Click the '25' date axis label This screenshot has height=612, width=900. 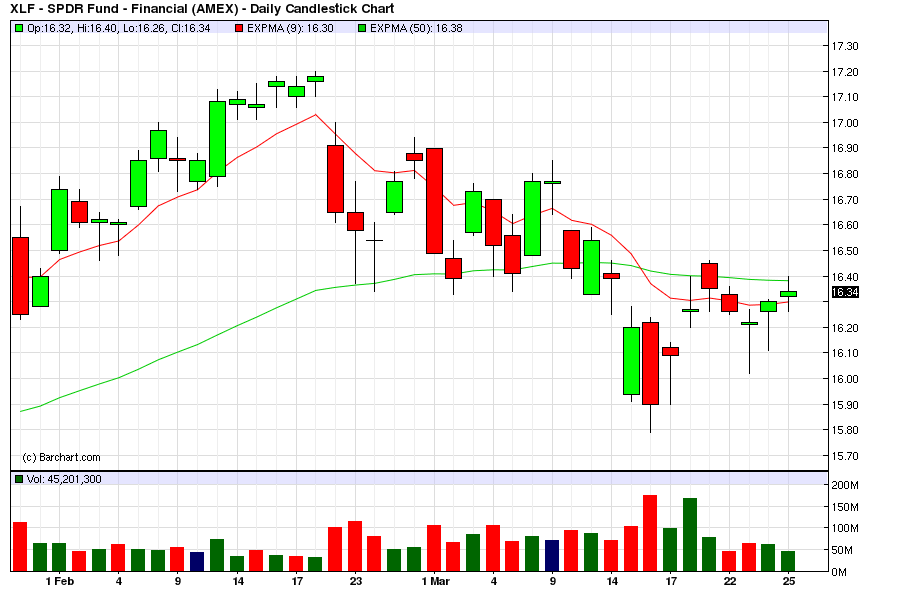(x=789, y=582)
